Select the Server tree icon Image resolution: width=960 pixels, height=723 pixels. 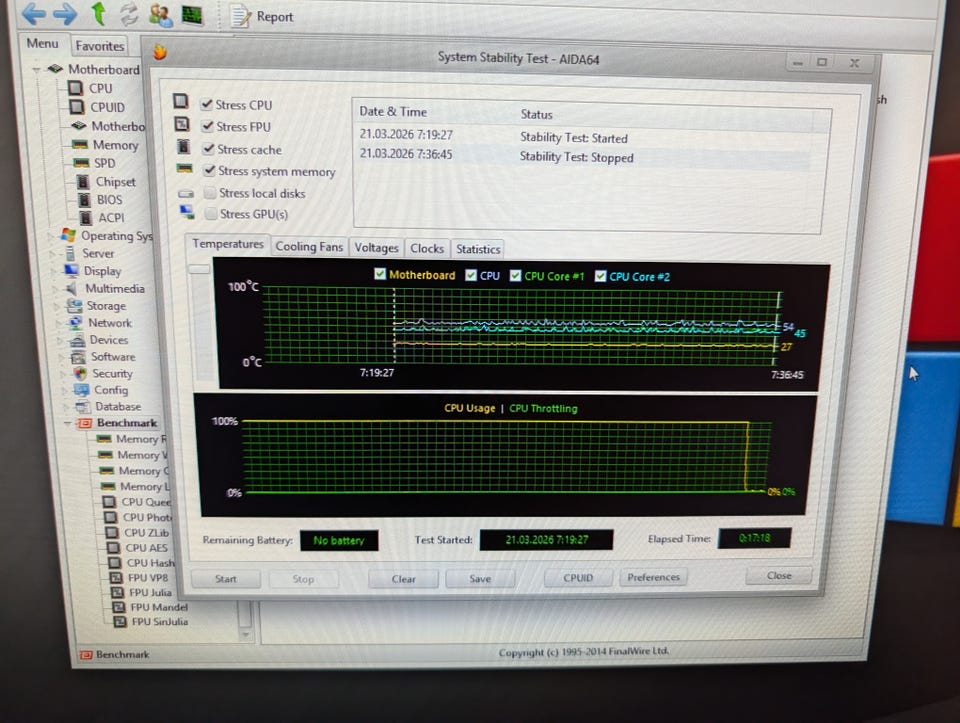(70, 253)
